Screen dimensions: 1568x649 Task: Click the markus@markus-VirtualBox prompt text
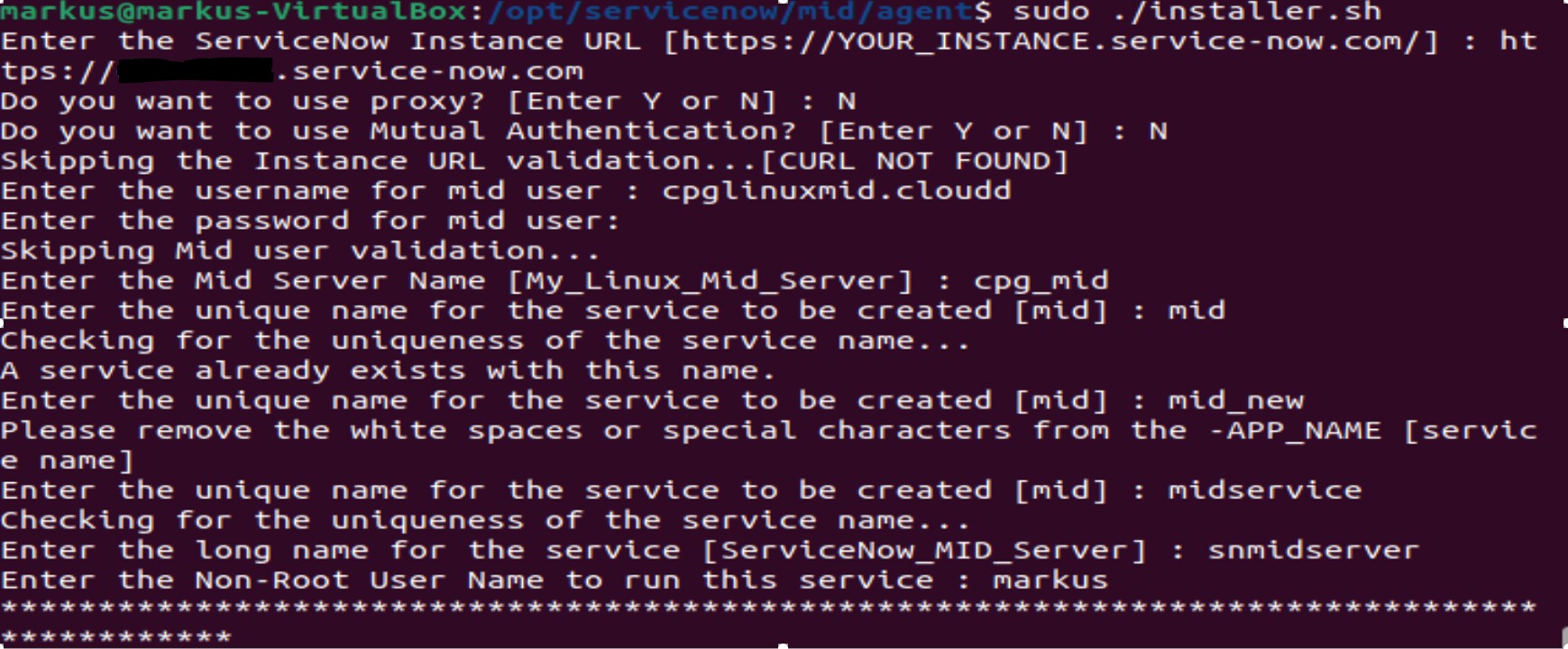tap(234, 11)
